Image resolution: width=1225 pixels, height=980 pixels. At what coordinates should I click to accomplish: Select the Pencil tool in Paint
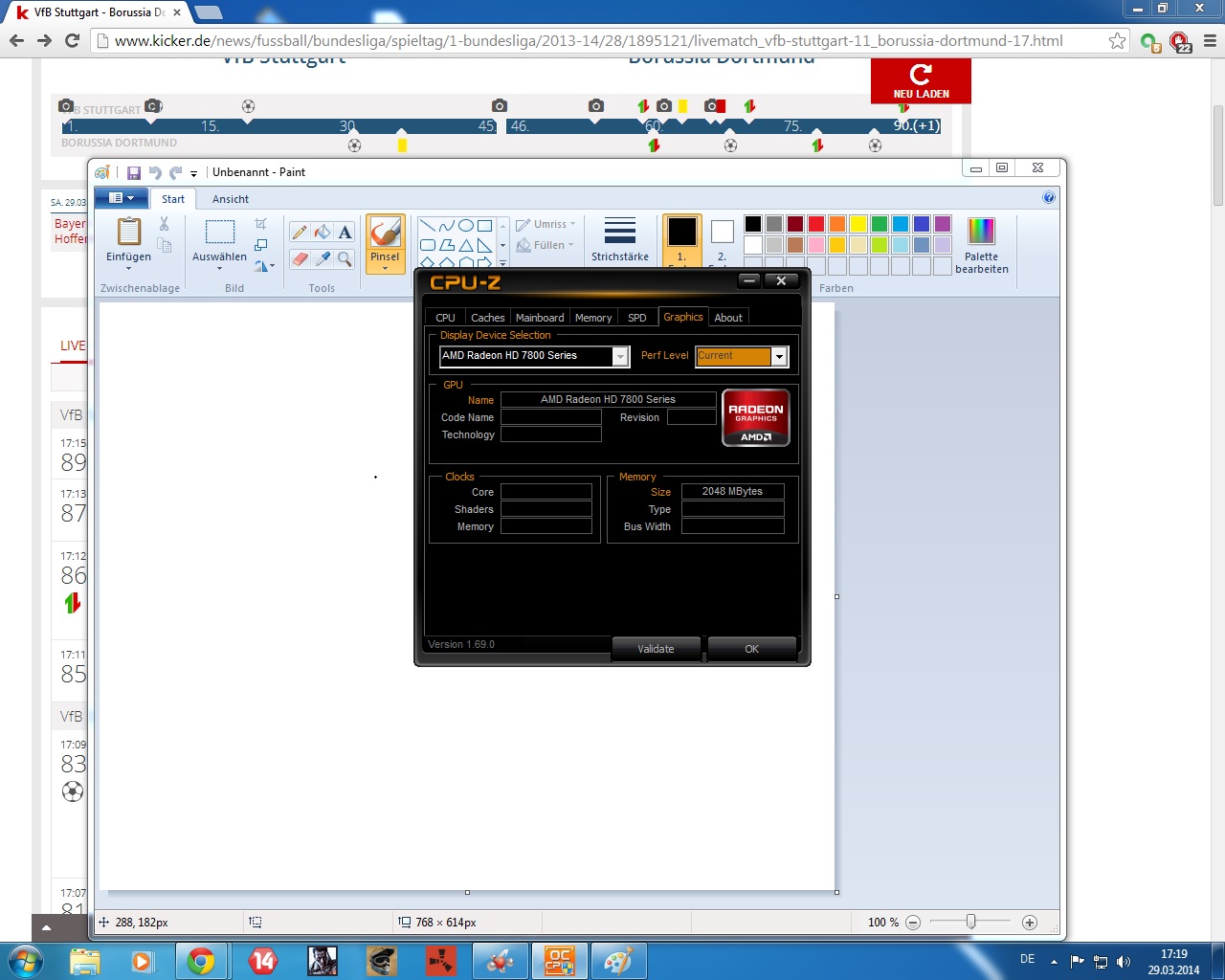(300, 233)
